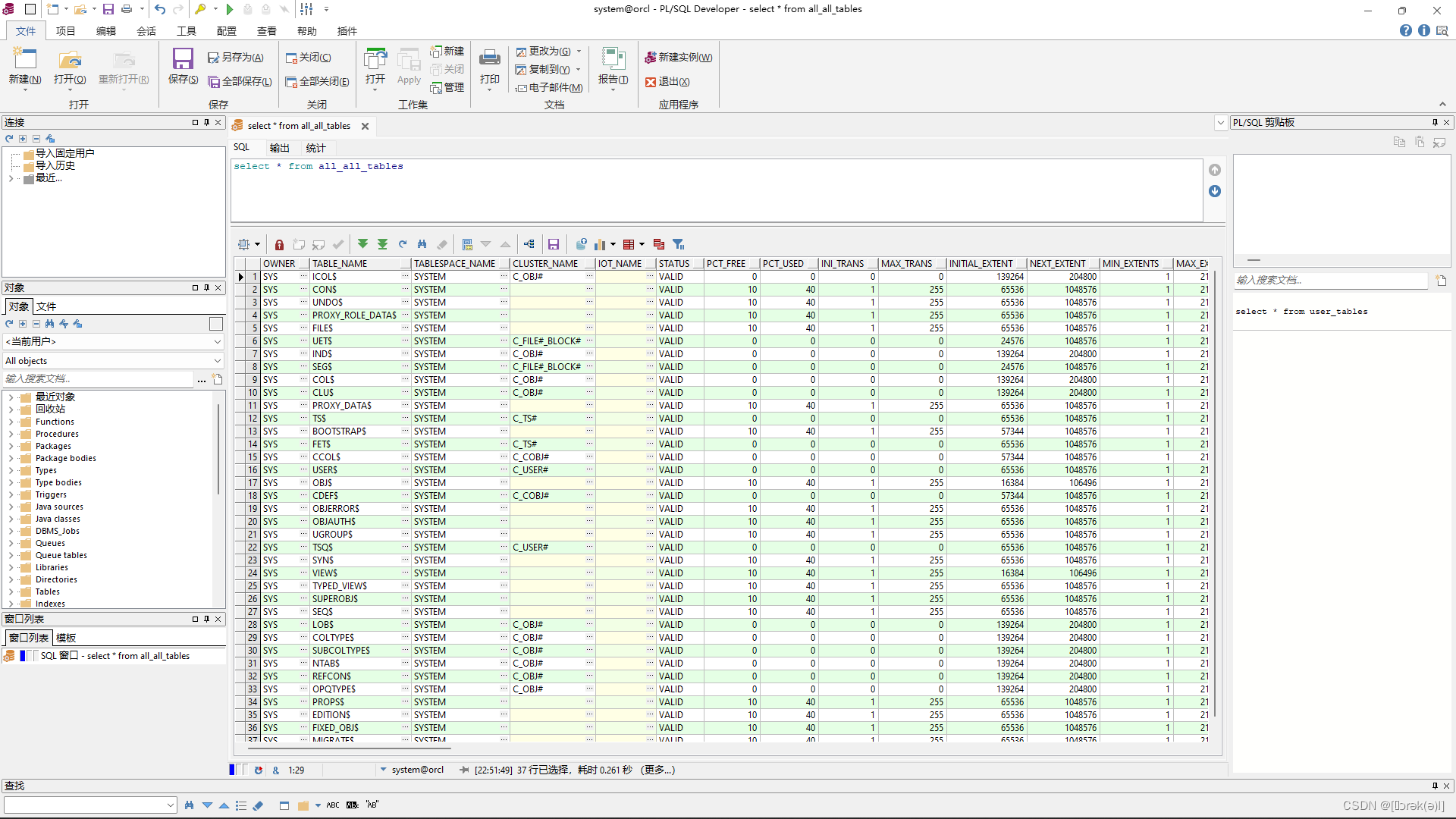Click the object search input field
1456x819 pixels.
point(99,379)
